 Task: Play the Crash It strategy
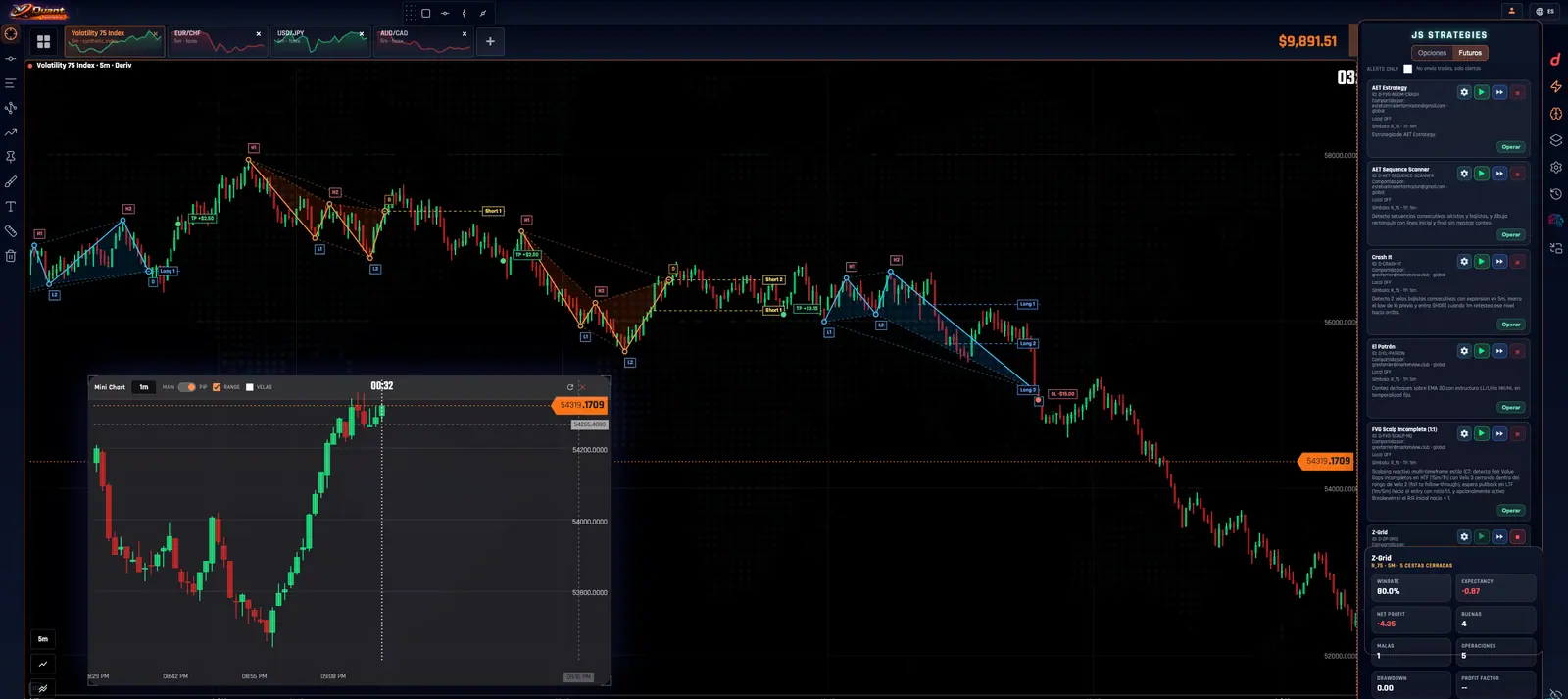[1482, 262]
